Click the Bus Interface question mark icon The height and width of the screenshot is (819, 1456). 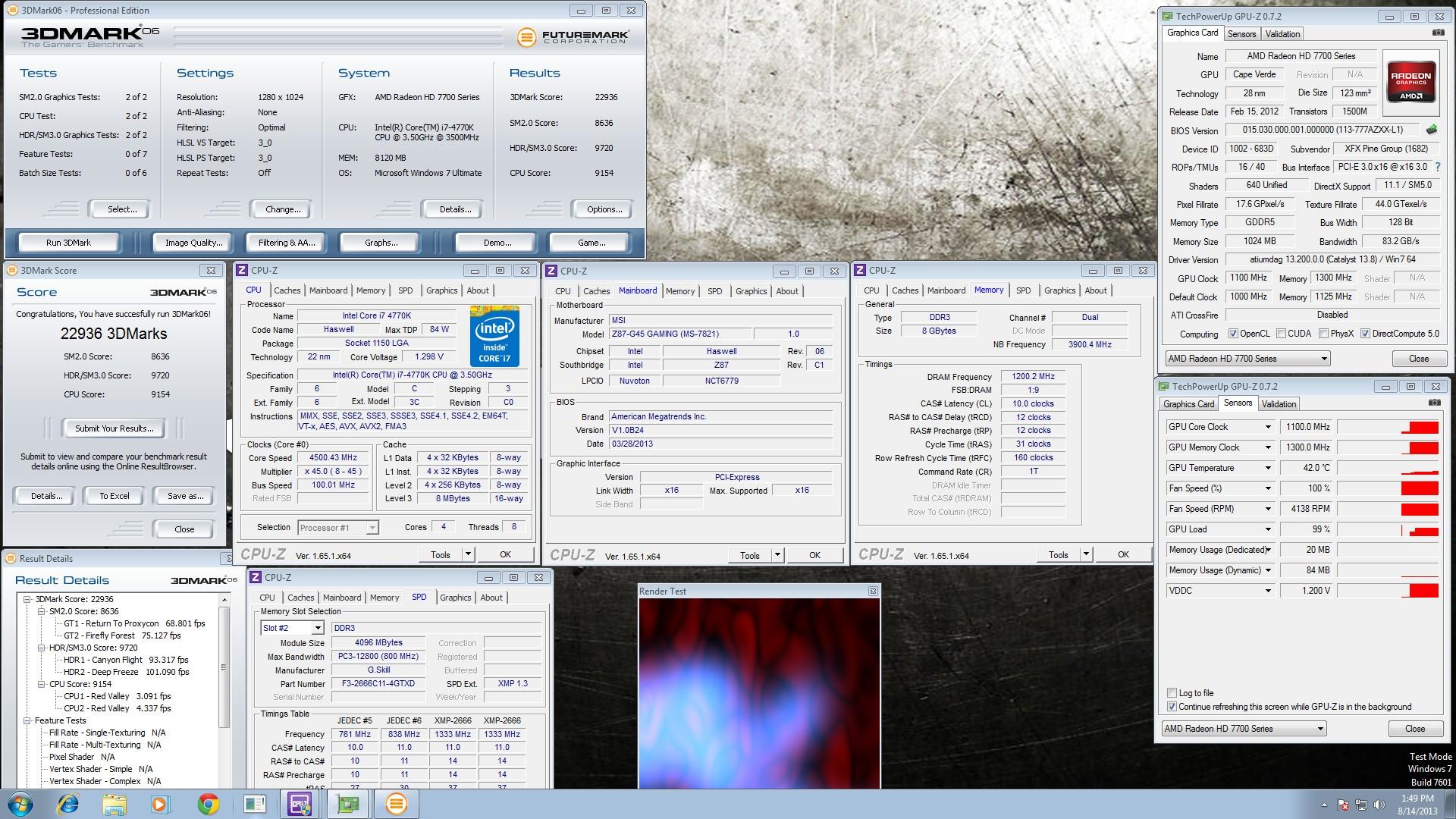point(1437,167)
